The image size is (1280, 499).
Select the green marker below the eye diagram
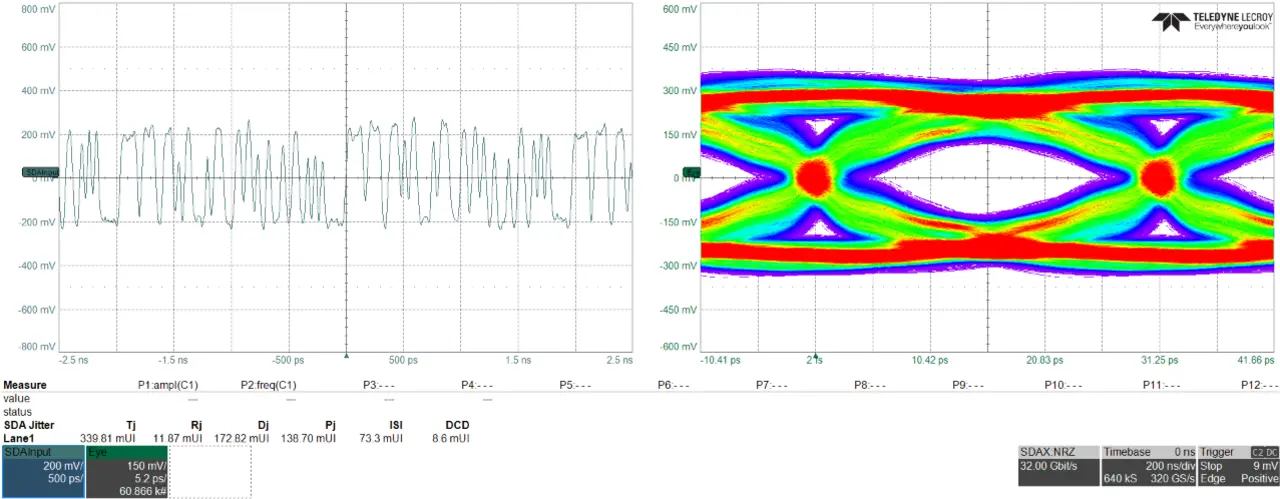click(x=816, y=355)
